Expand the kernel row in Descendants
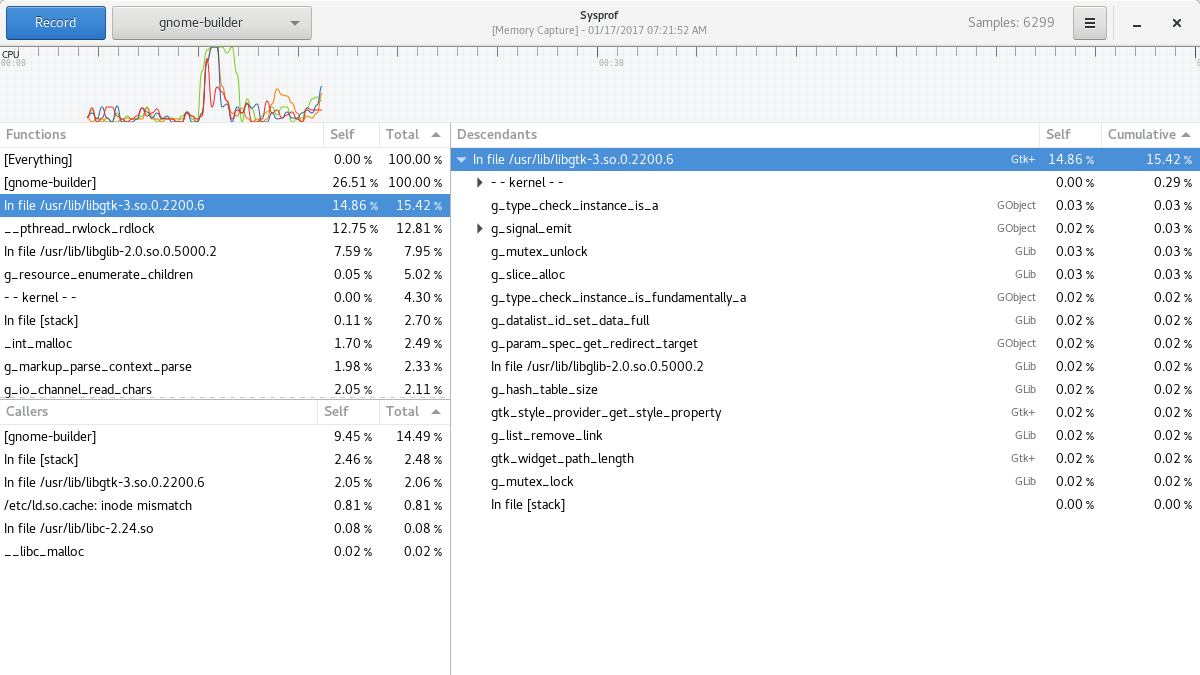Screen dimensions: 1200x675 480,183
